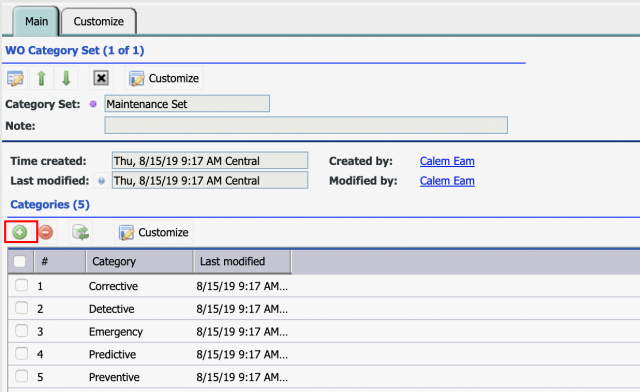
Task: Click the Categories (5) heading
Action: point(50,204)
